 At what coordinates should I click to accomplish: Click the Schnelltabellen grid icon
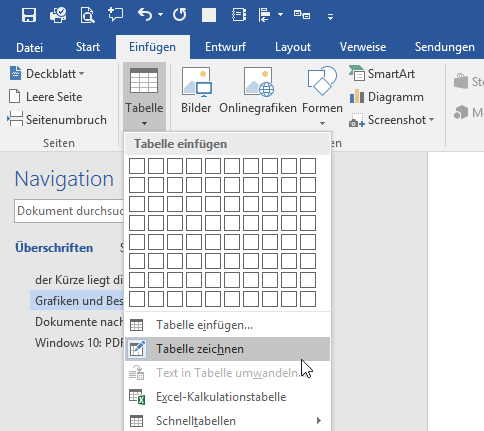[136, 421]
